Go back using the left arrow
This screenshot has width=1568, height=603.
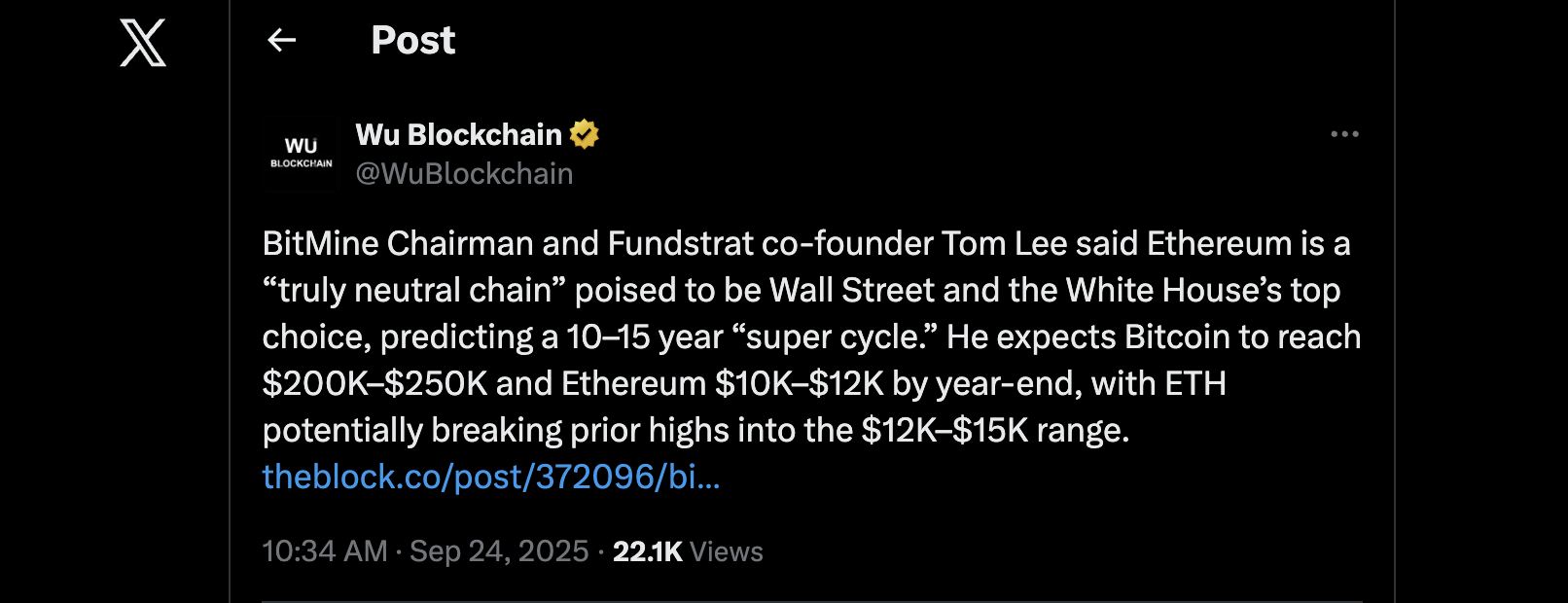[x=281, y=40]
